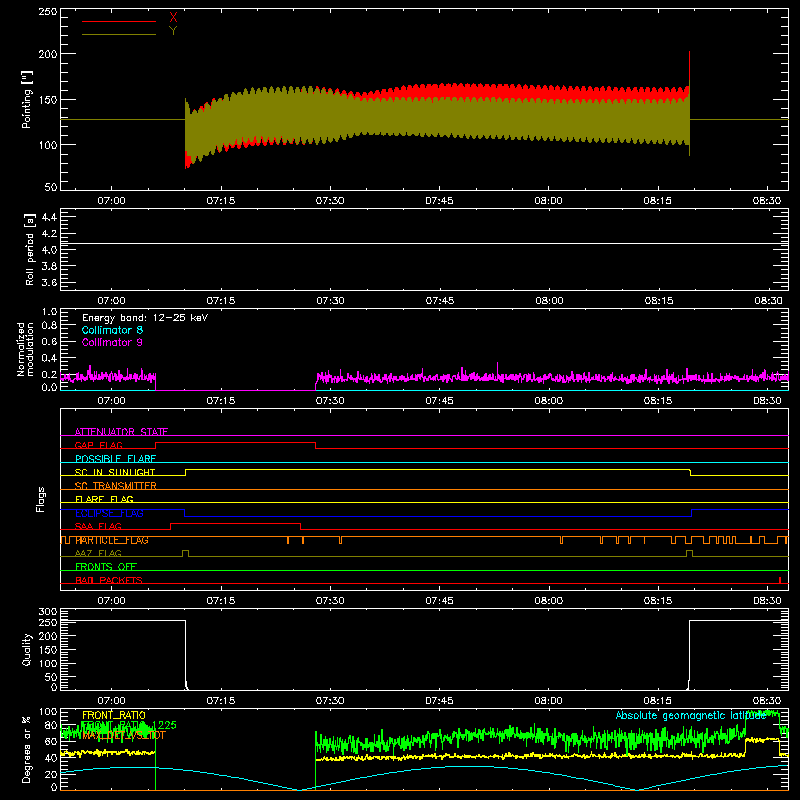Click the 4.4 tick on Roll period axis
The width and height of the screenshot is (800, 800).
[x=49, y=217]
